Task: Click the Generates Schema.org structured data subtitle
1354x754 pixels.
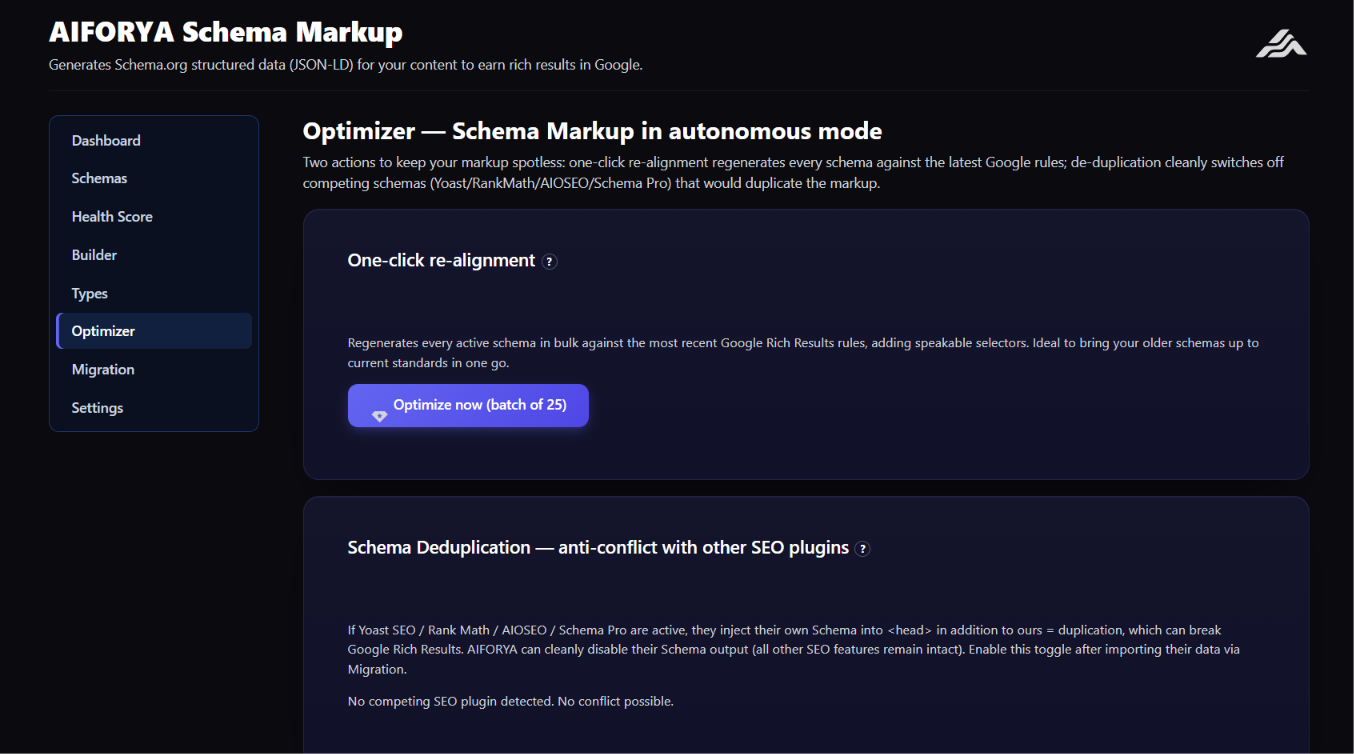Action: tap(346, 65)
